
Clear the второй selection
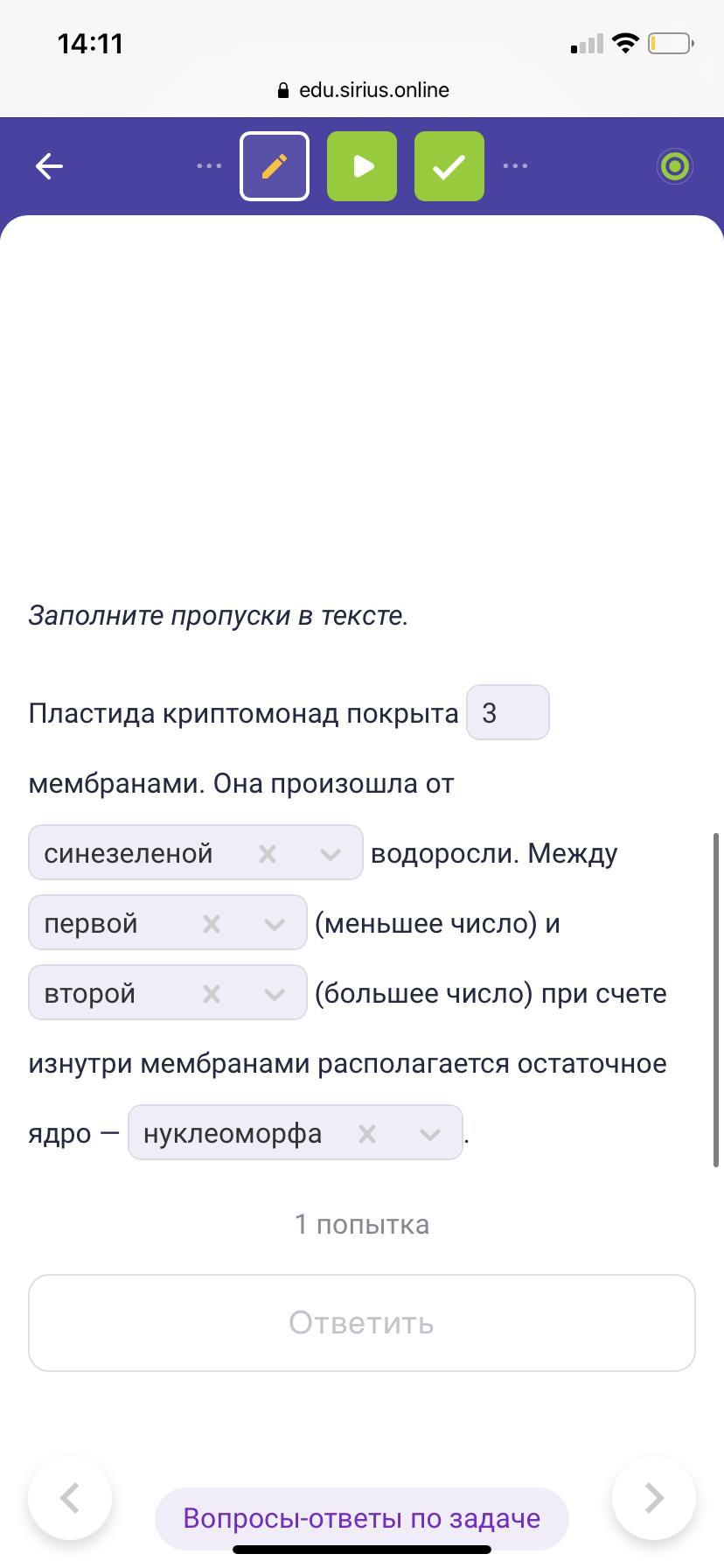point(212,993)
